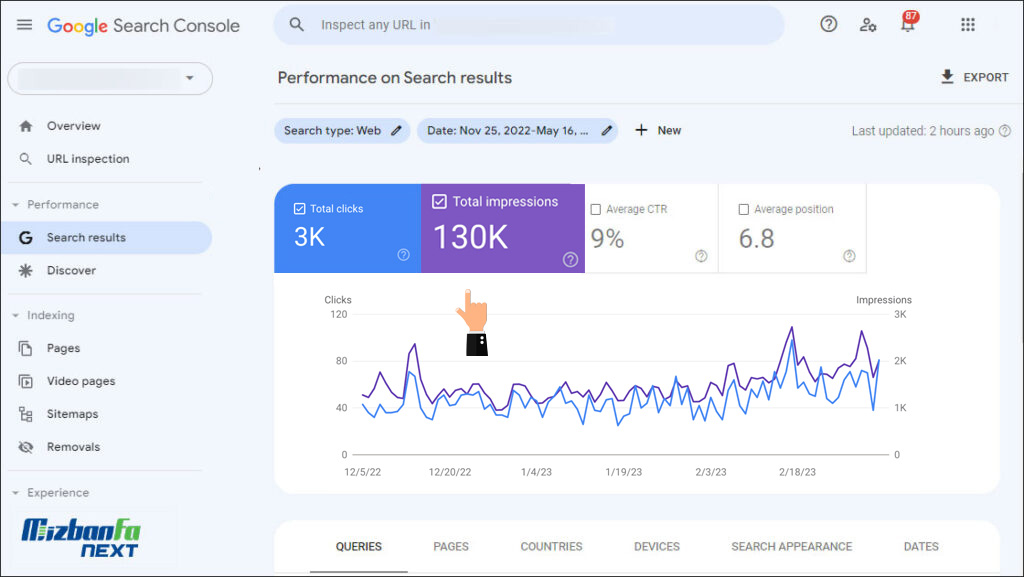Click the 130K total impressions value

pyautogui.click(x=470, y=237)
